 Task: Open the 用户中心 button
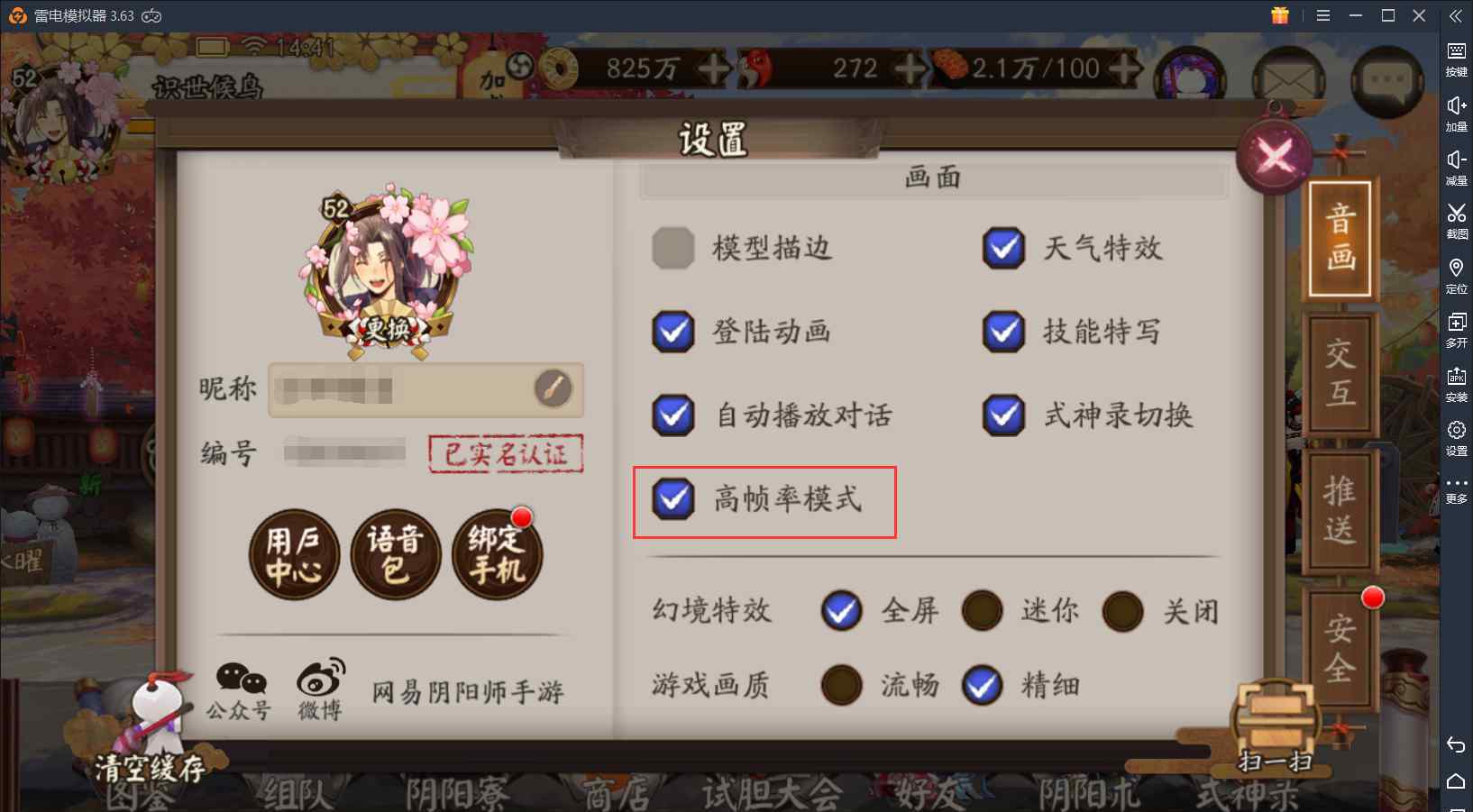[x=294, y=555]
